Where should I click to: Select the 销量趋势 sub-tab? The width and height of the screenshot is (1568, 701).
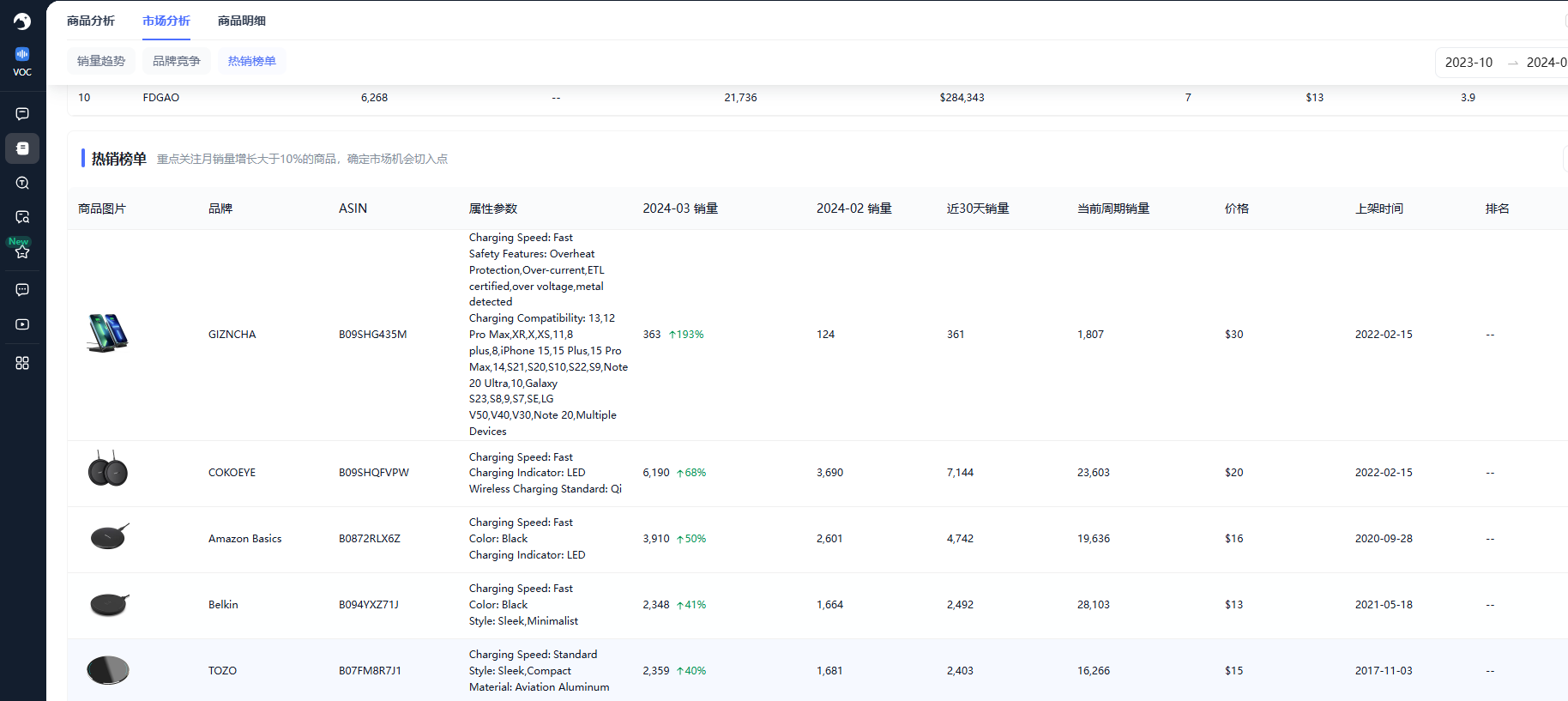coord(101,61)
